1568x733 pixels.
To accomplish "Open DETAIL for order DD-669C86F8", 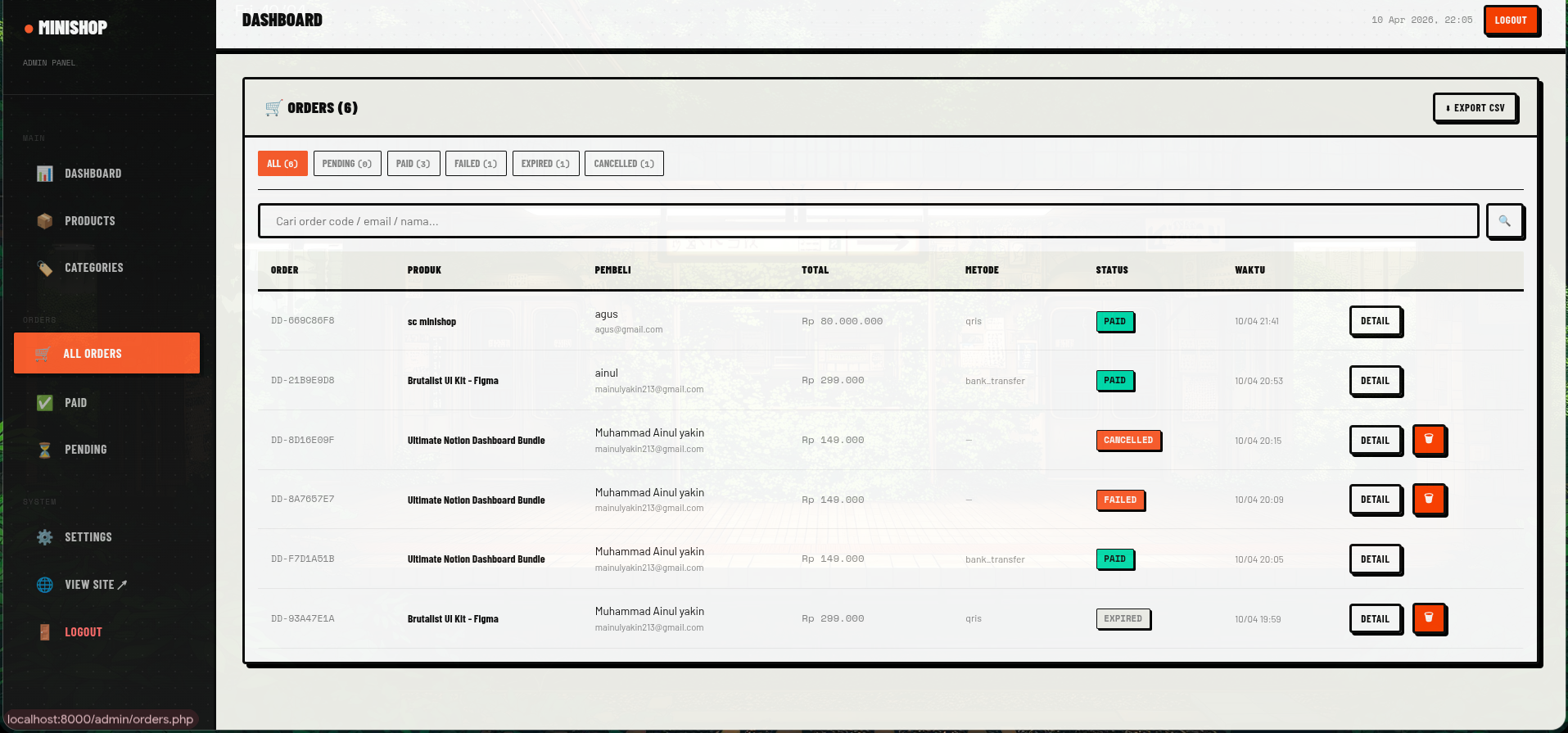I will click(1375, 321).
